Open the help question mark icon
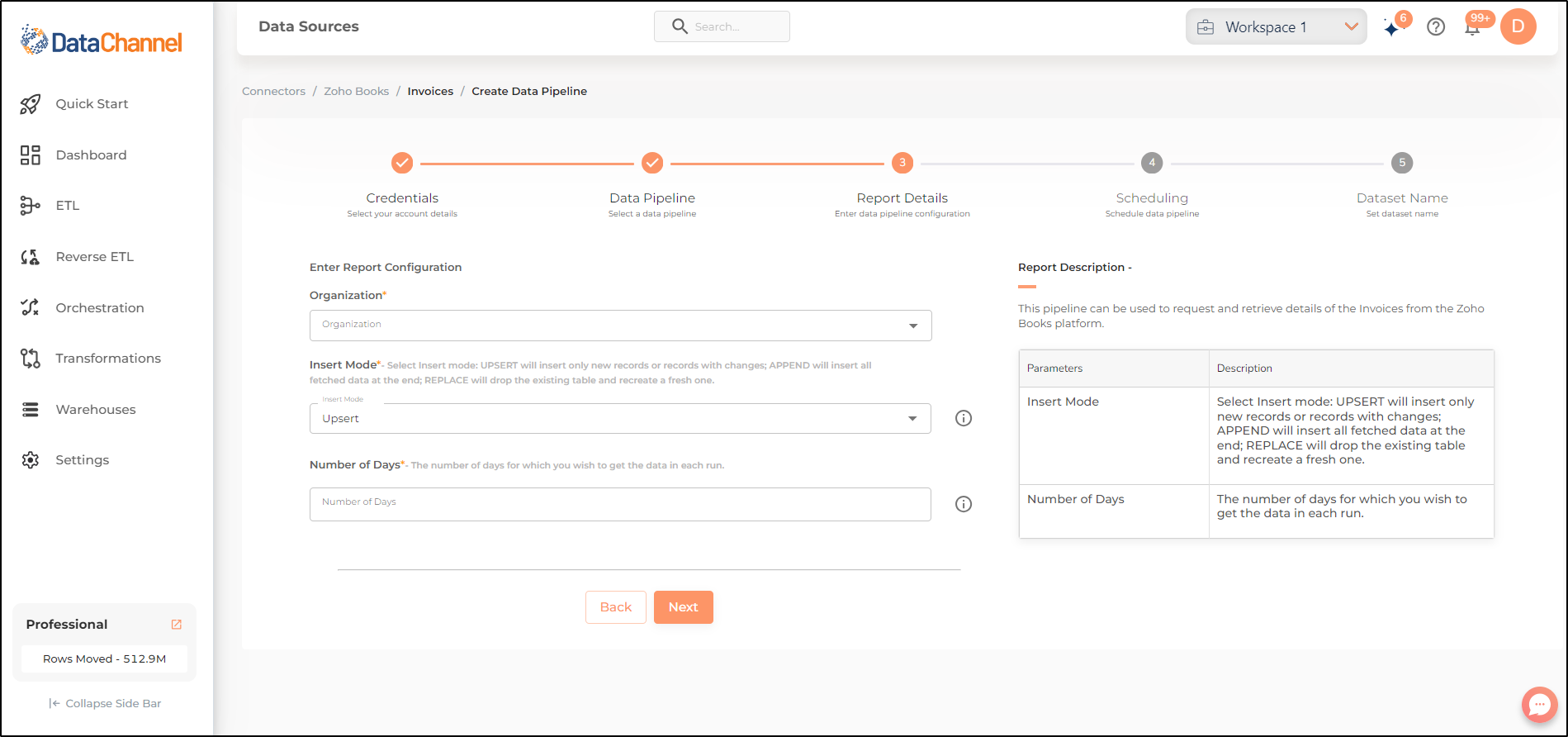The height and width of the screenshot is (737, 1568). pyautogui.click(x=1436, y=27)
